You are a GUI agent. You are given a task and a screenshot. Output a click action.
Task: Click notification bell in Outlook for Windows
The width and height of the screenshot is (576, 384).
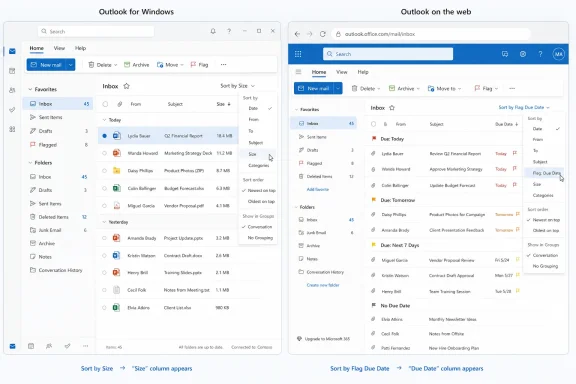point(213,31)
